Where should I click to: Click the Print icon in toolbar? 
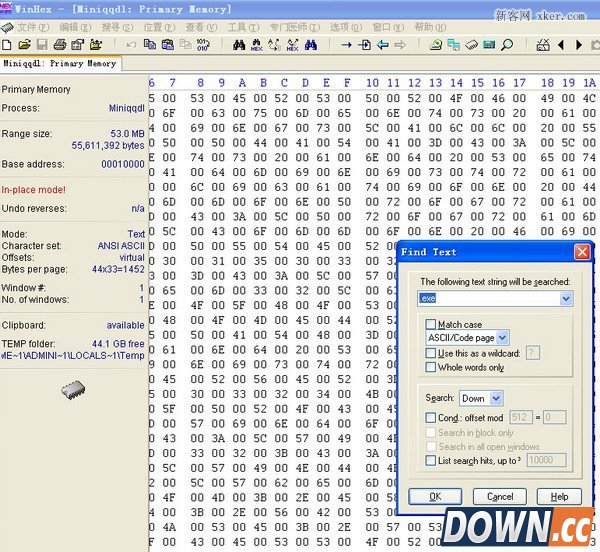60,45
